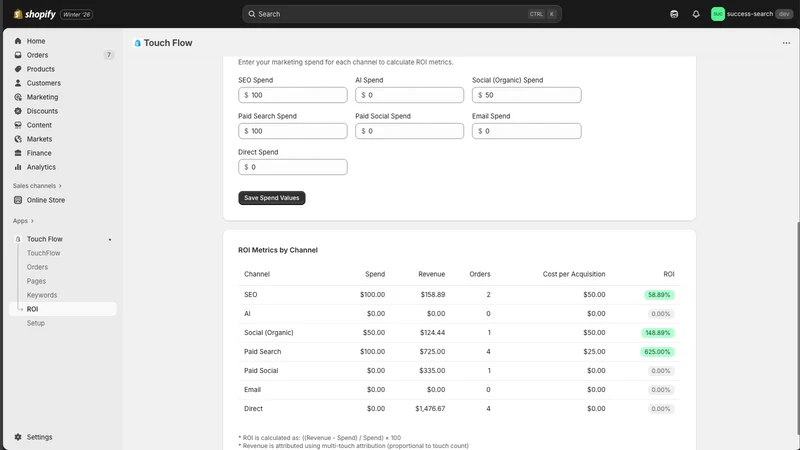Click the Touch Flow header app icon
Viewport: 800px width, 450px height.
137,43
